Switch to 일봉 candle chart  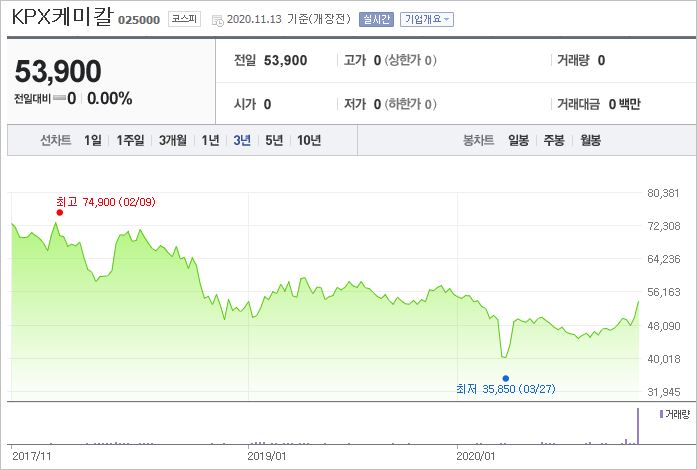518,141
